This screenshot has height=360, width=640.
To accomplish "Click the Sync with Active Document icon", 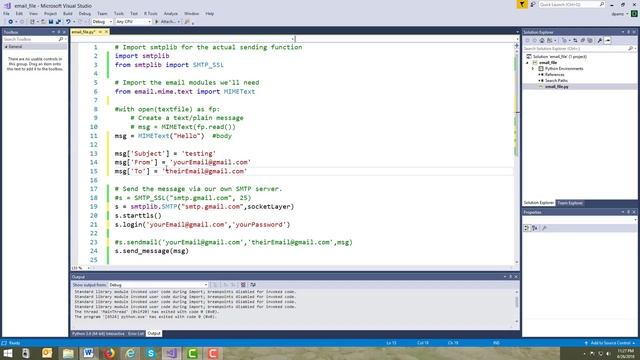I will [575, 40].
